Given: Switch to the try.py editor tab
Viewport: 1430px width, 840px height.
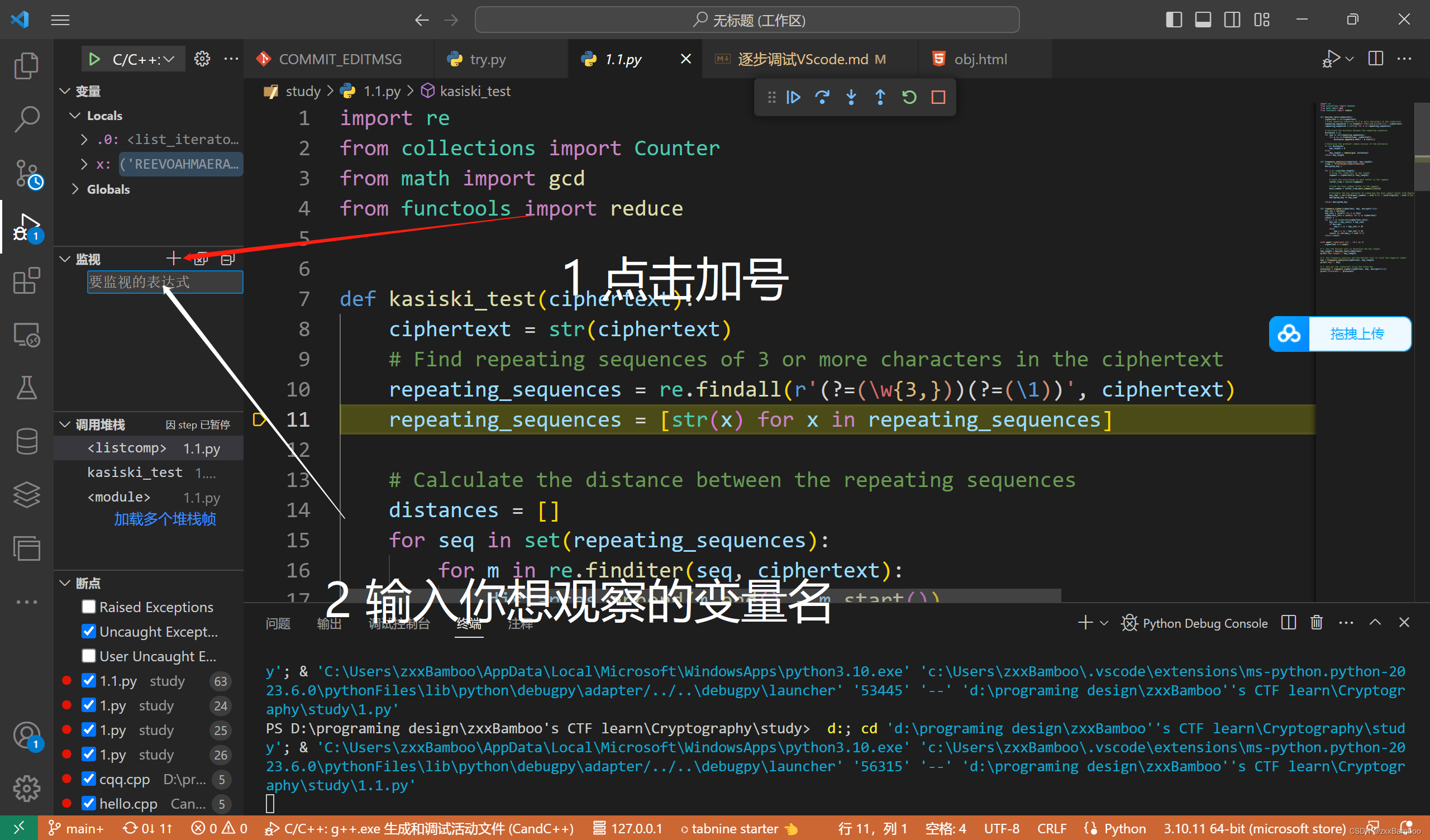Looking at the screenshot, I should (x=487, y=59).
